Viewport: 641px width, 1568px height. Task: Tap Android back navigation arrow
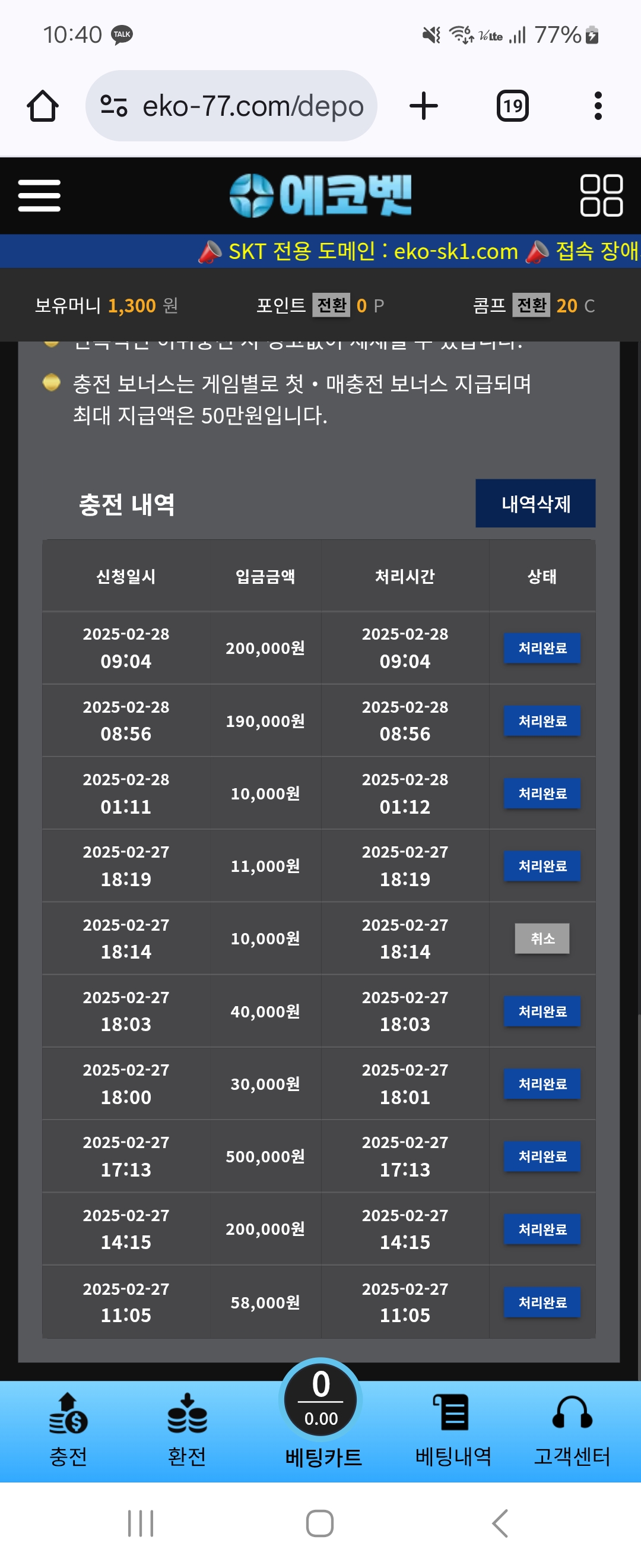[499, 1523]
